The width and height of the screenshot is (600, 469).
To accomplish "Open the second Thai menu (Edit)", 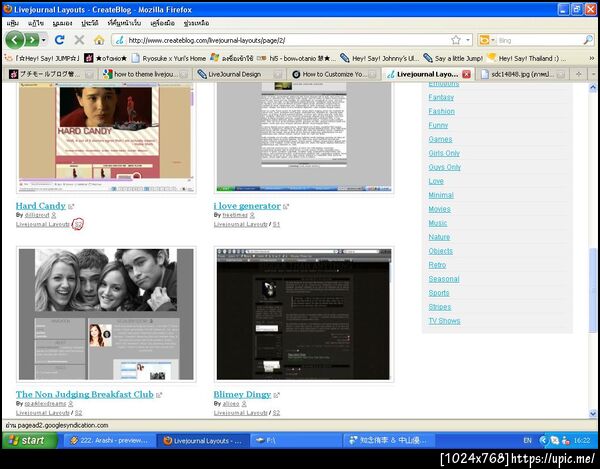I will tap(36, 23).
